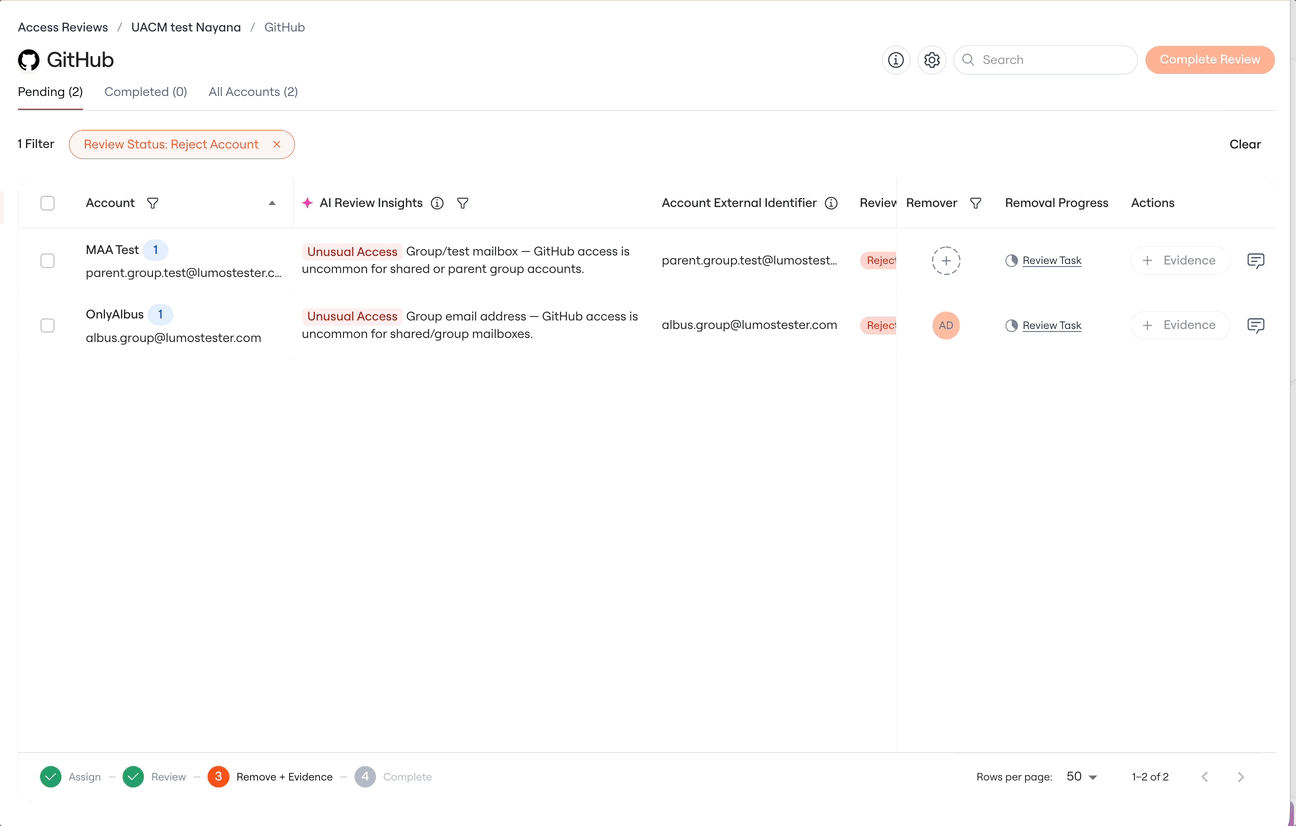
Task: Click the Assign step in progress tracker
Action: (70, 777)
